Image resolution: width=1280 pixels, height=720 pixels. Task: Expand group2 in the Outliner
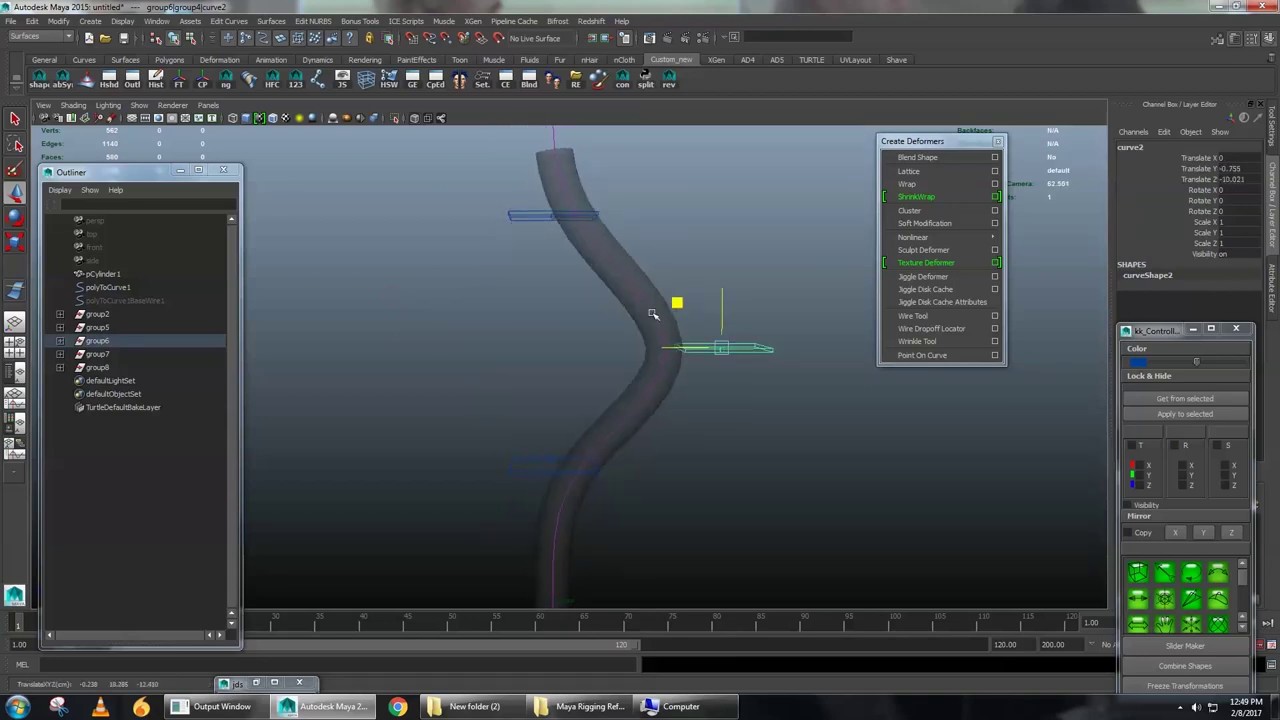[x=60, y=314]
